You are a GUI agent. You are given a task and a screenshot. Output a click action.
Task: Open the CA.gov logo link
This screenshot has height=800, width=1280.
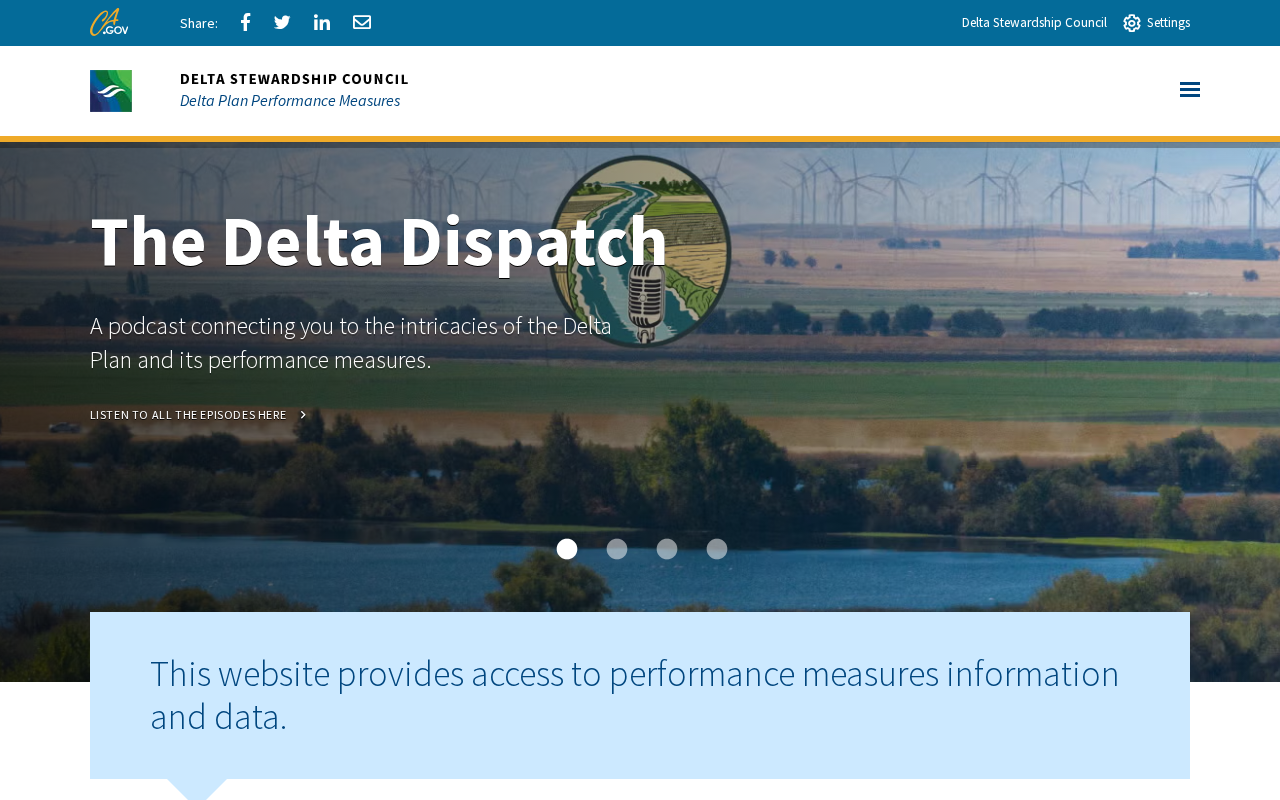click(x=109, y=22)
